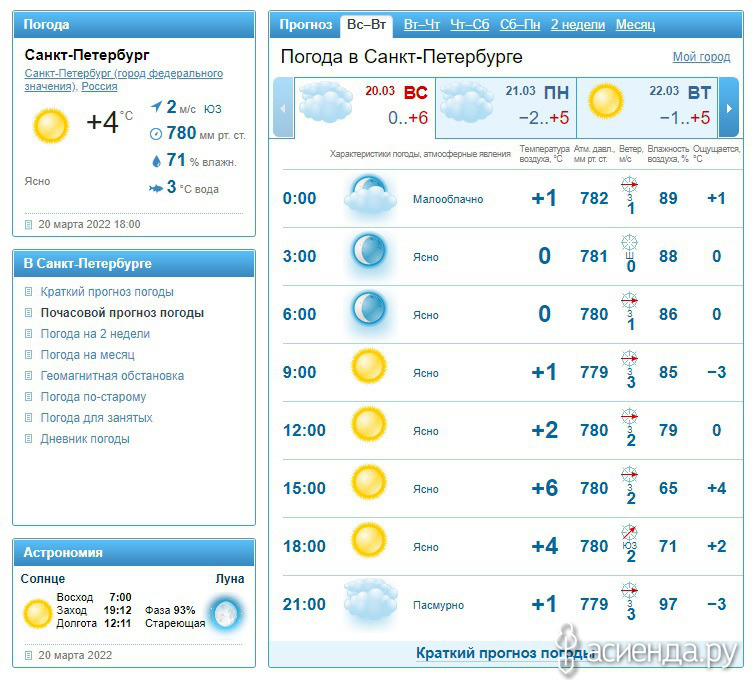756x680 pixels.
Task: Click the crescent moon icon at 3:00
Action: tap(369, 251)
